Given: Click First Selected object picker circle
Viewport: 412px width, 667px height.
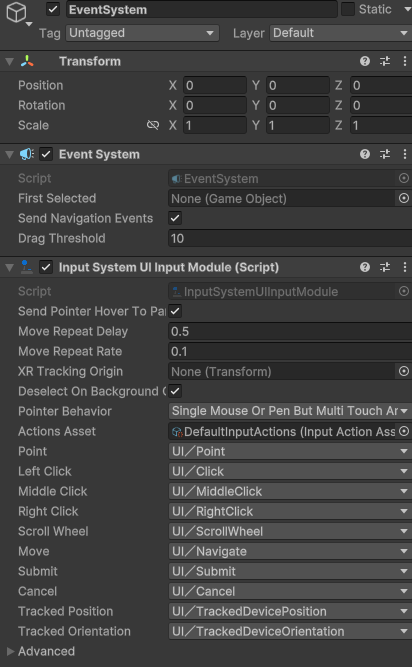Looking at the screenshot, I should click(403, 198).
